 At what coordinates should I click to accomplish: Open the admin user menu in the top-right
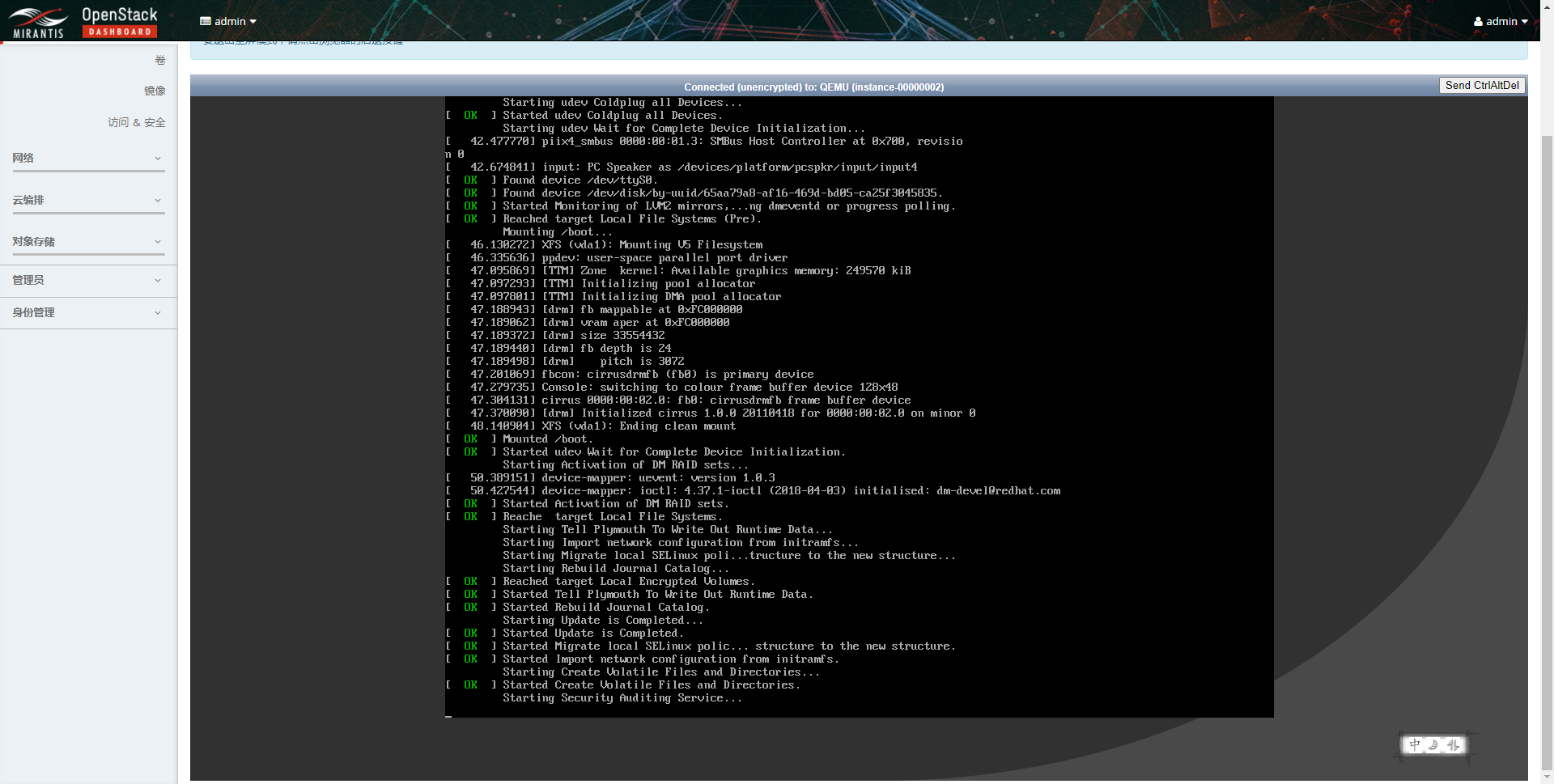pos(1501,21)
